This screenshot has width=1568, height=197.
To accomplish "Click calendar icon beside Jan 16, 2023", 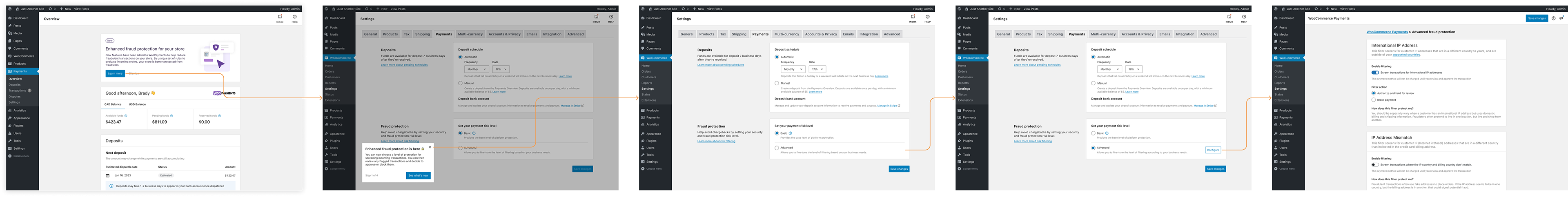I will 108,175.
